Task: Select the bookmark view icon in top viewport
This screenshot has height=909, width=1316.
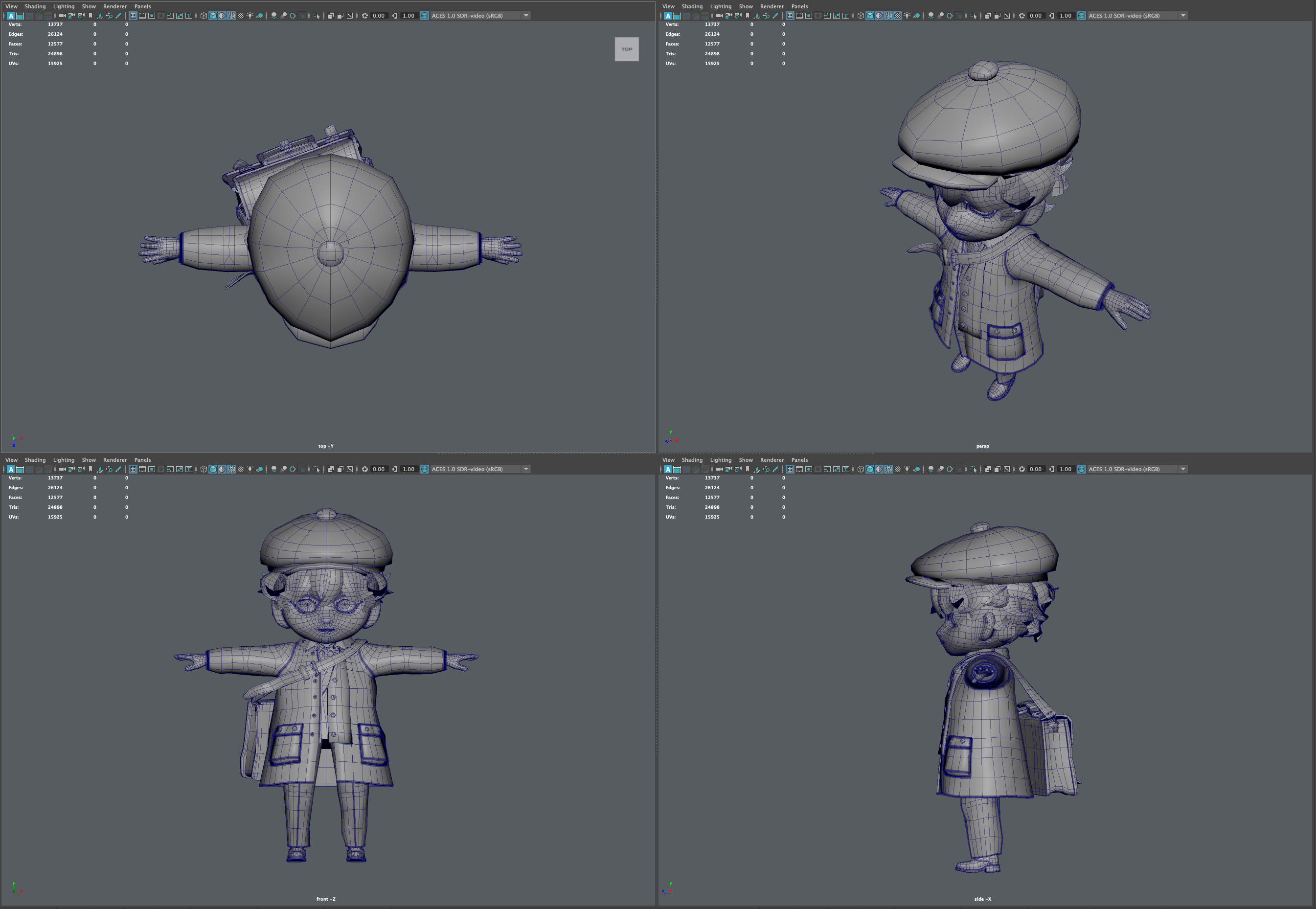Action: click(91, 15)
